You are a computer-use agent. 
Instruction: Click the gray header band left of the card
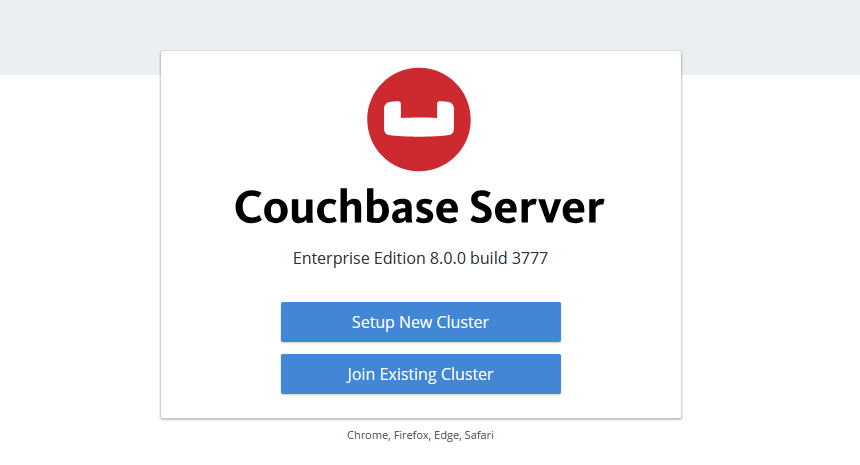tap(80, 37)
